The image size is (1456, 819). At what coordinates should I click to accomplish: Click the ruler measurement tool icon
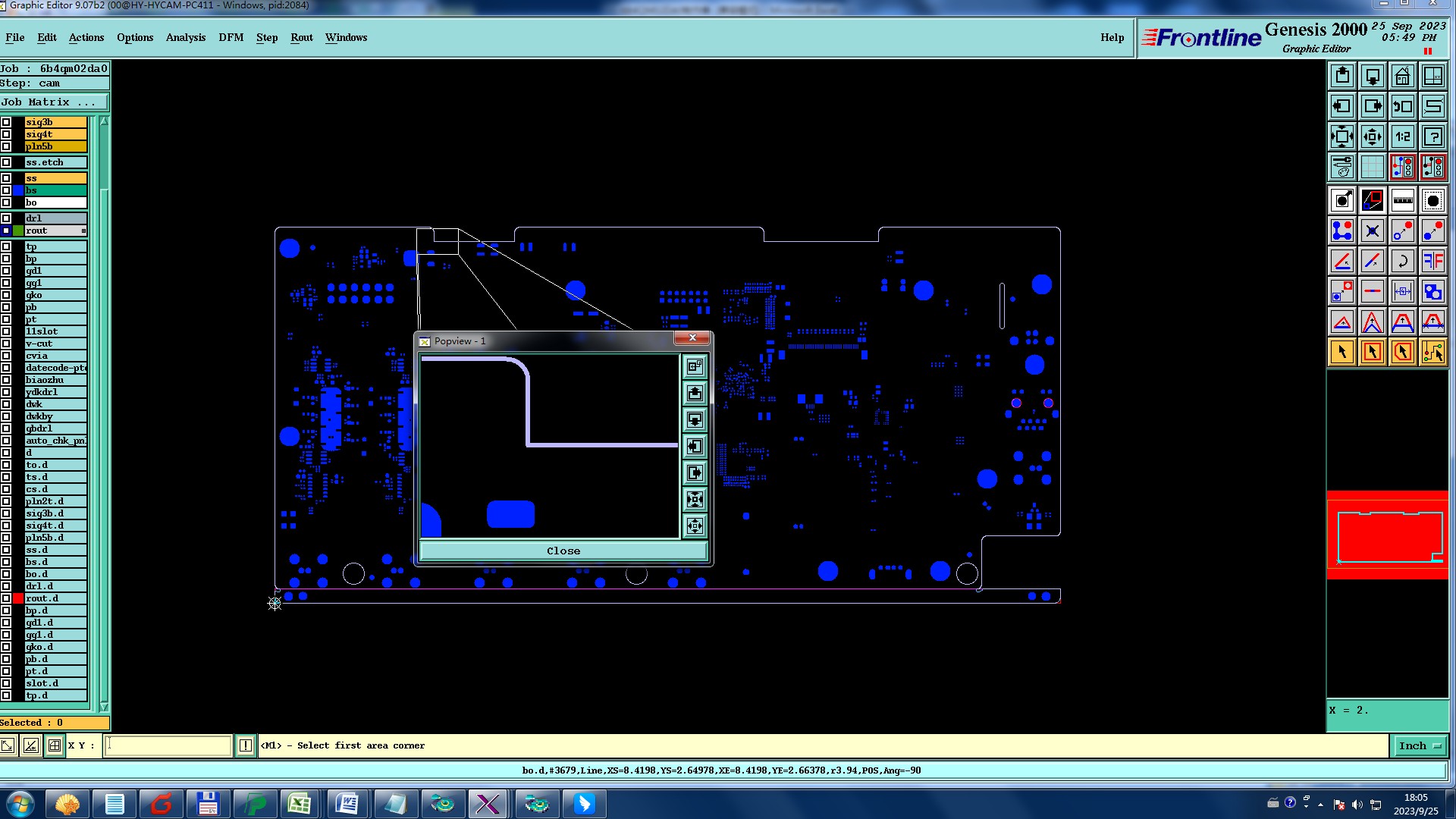(1402, 200)
